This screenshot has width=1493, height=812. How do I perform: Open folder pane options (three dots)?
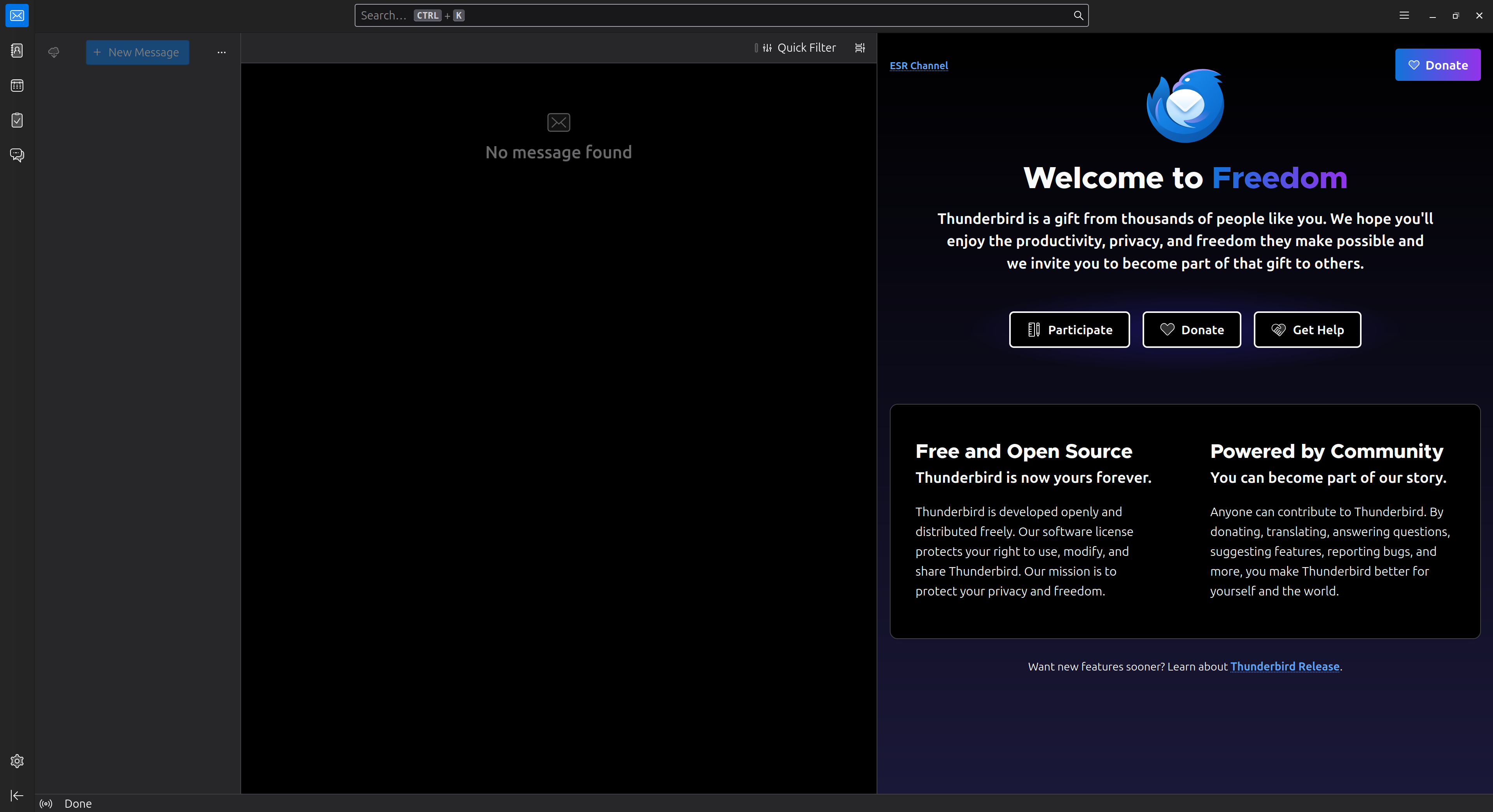tap(221, 52)
